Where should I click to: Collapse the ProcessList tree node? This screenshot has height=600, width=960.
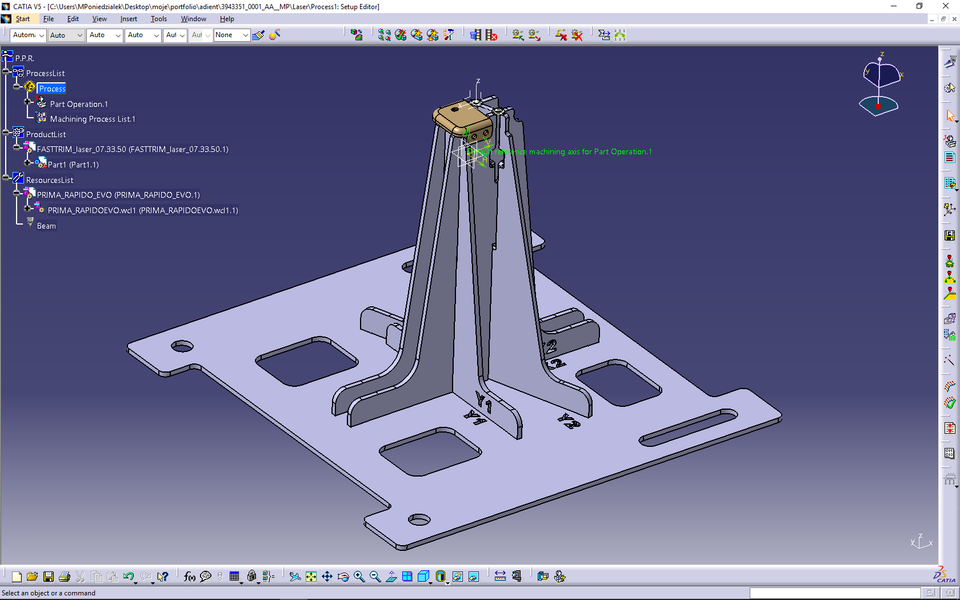(x=7, y=73)
